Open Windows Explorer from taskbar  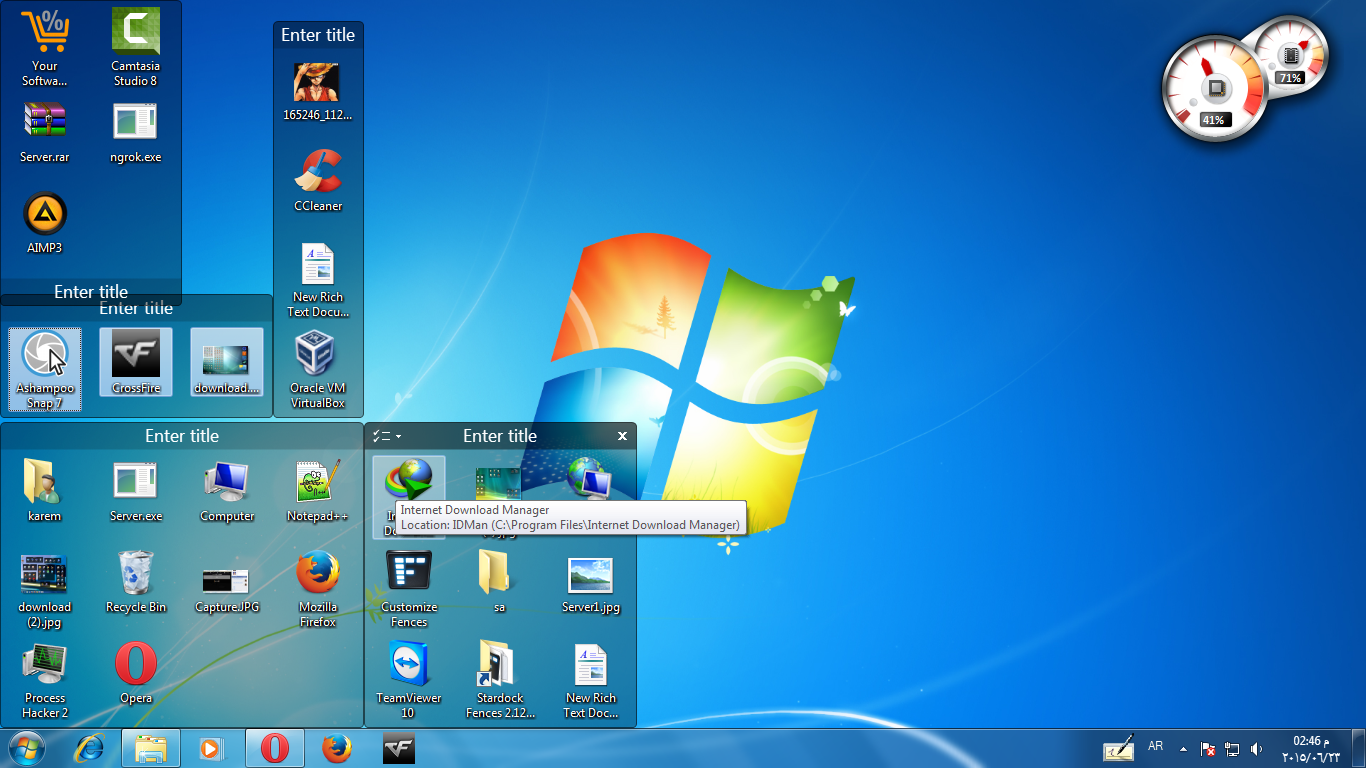(x=151, y=748)
